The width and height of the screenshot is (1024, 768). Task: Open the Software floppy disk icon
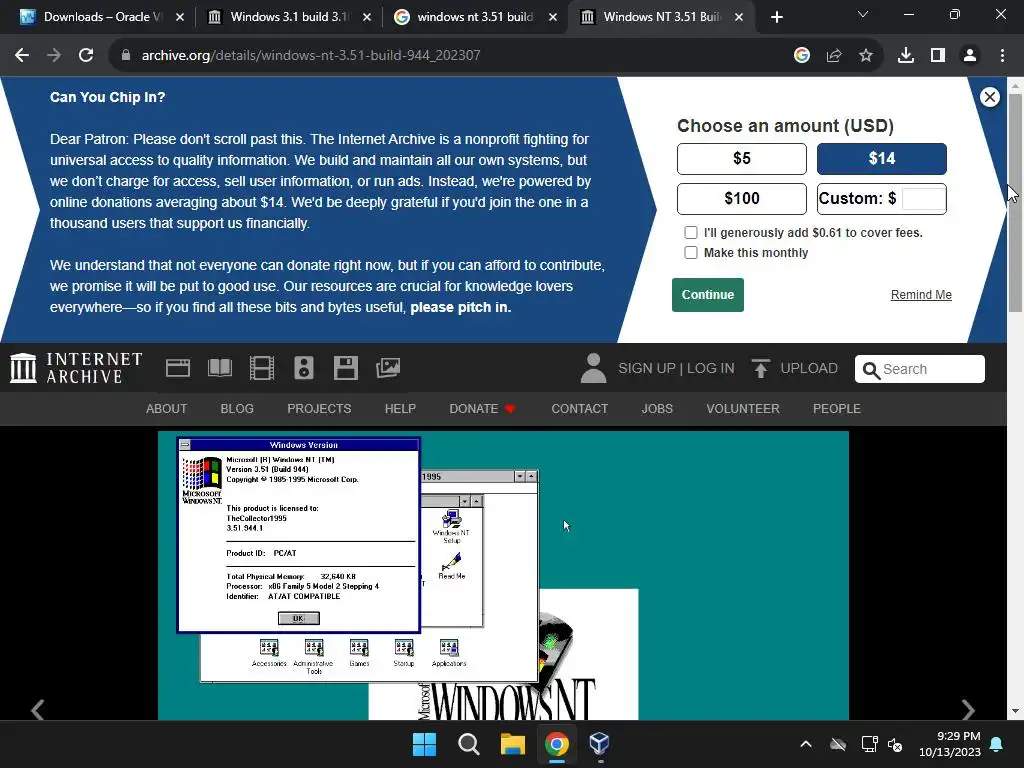click(x=345, y=368)
